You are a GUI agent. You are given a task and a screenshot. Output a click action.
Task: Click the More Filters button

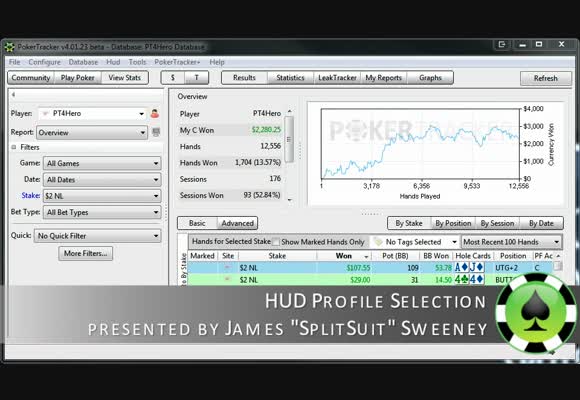point(85,253)
